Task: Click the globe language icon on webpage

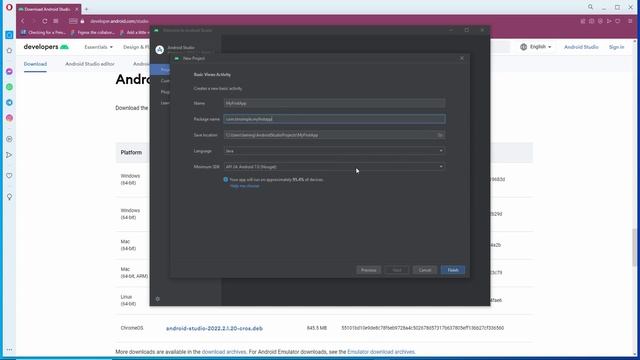Action: pyautogui.click(x=523, y=47)
